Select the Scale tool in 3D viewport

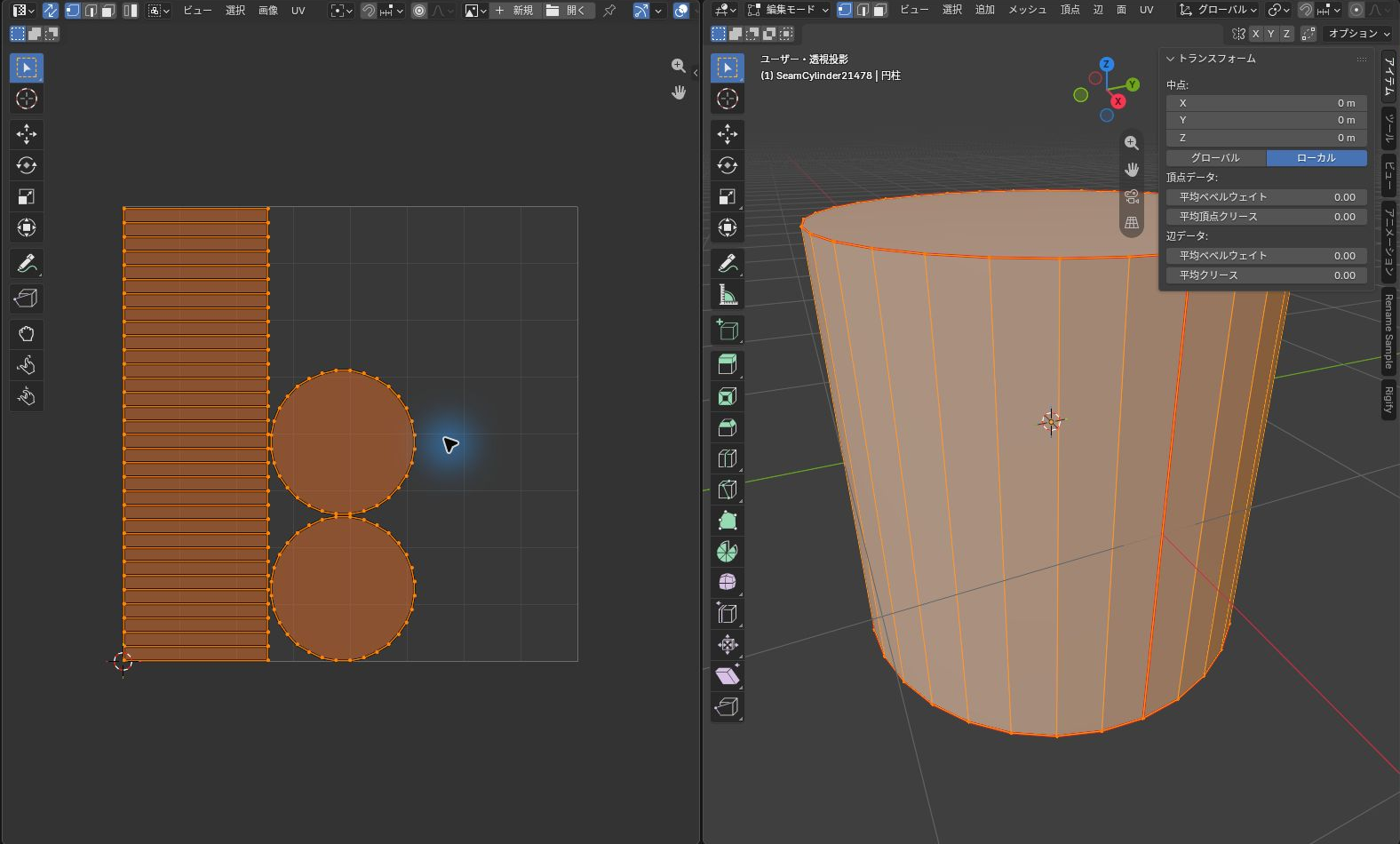728,196
